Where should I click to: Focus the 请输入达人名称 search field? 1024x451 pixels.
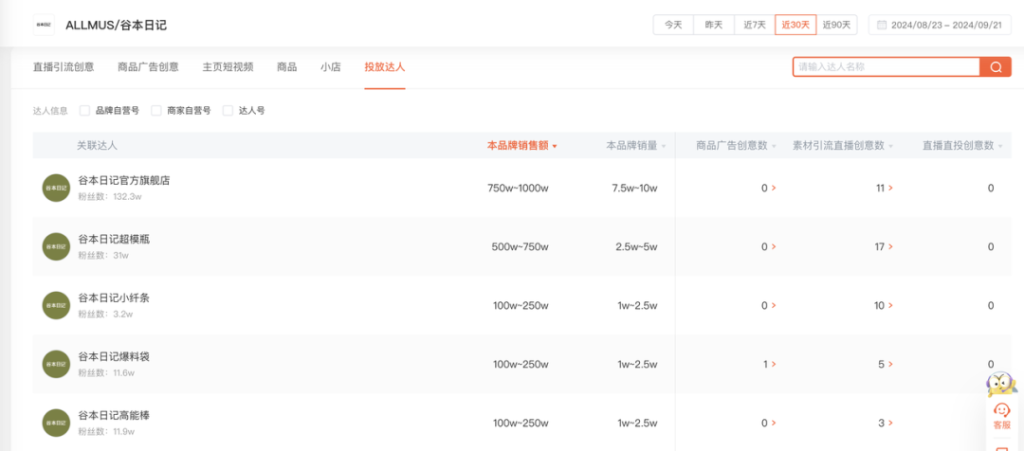point(886,67)
